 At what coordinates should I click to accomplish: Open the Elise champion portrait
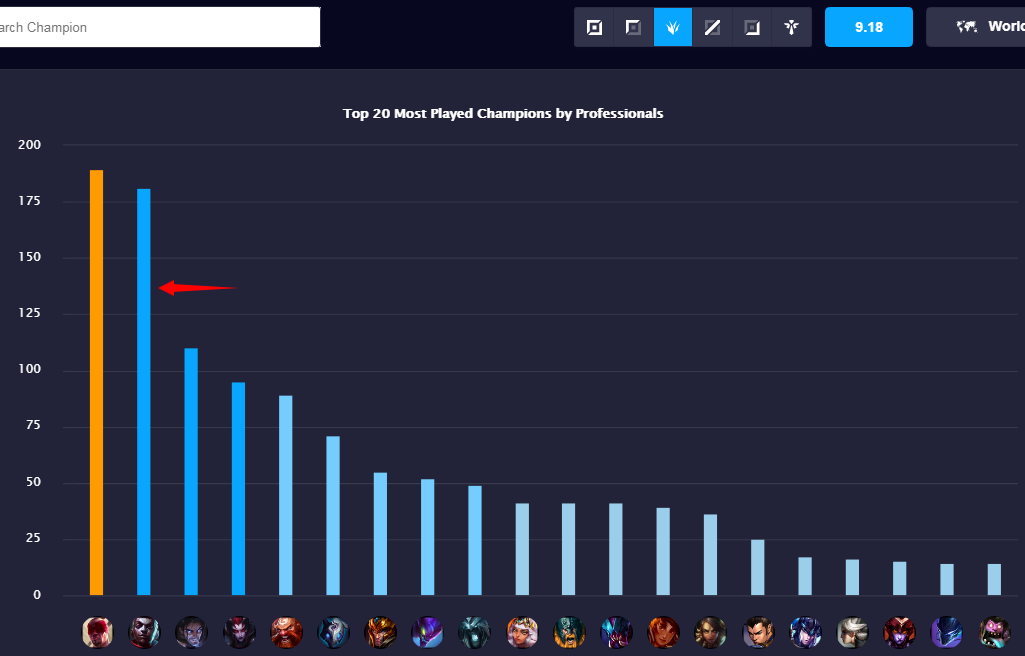pos(239,632)
